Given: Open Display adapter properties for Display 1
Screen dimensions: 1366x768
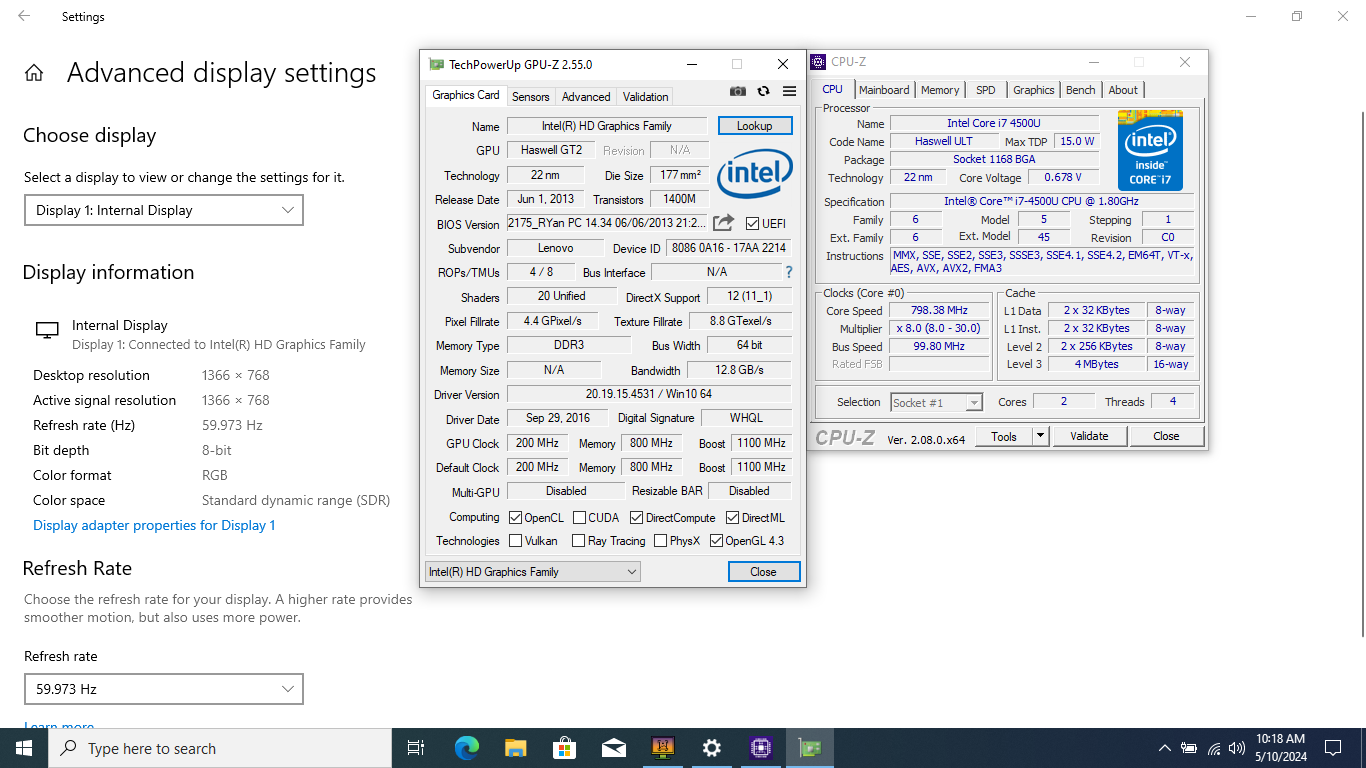Looking at the screenshot, I should (154, 525).
